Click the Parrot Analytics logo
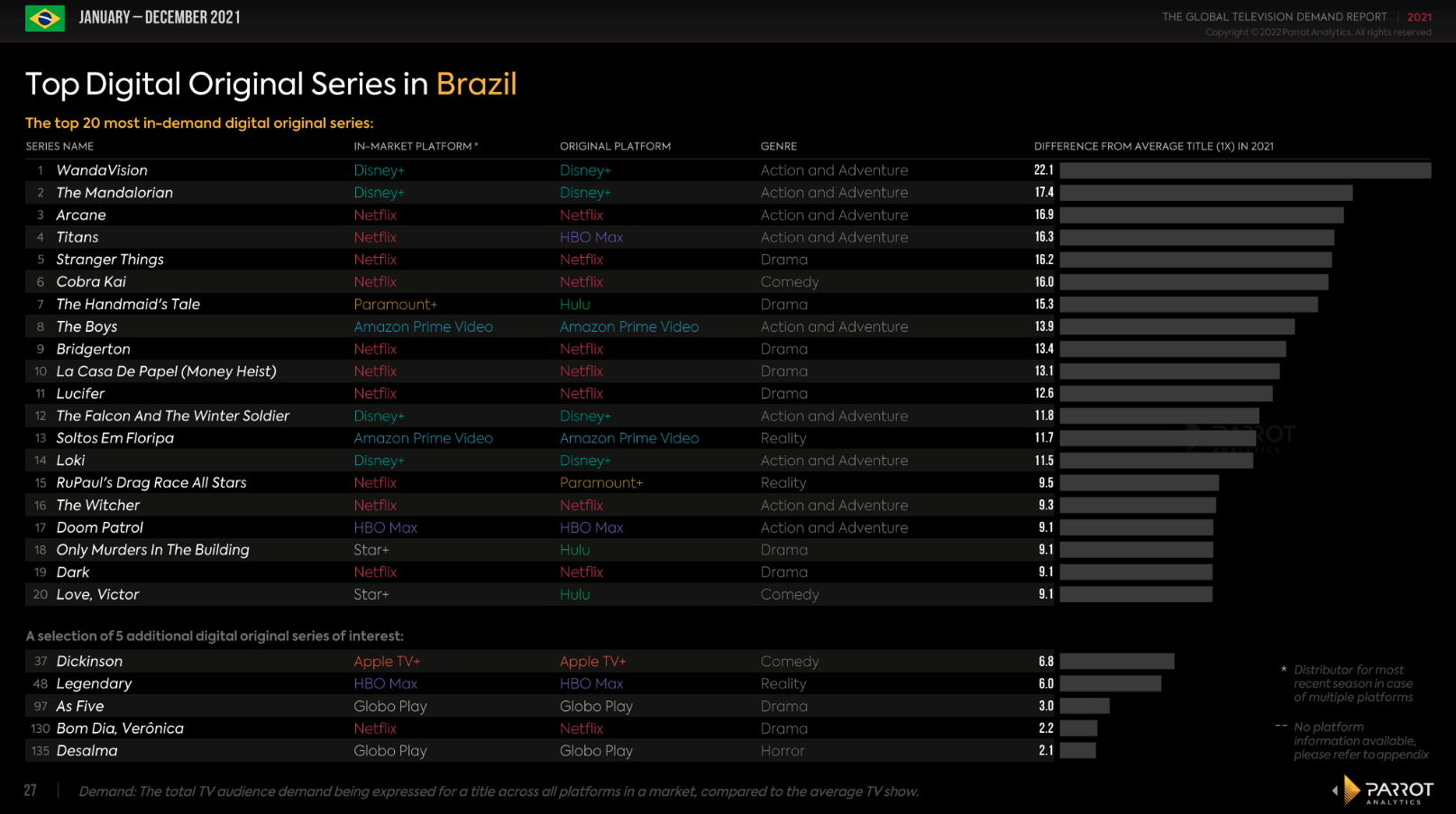The image size is (1456, 814). coord(1383,791)
